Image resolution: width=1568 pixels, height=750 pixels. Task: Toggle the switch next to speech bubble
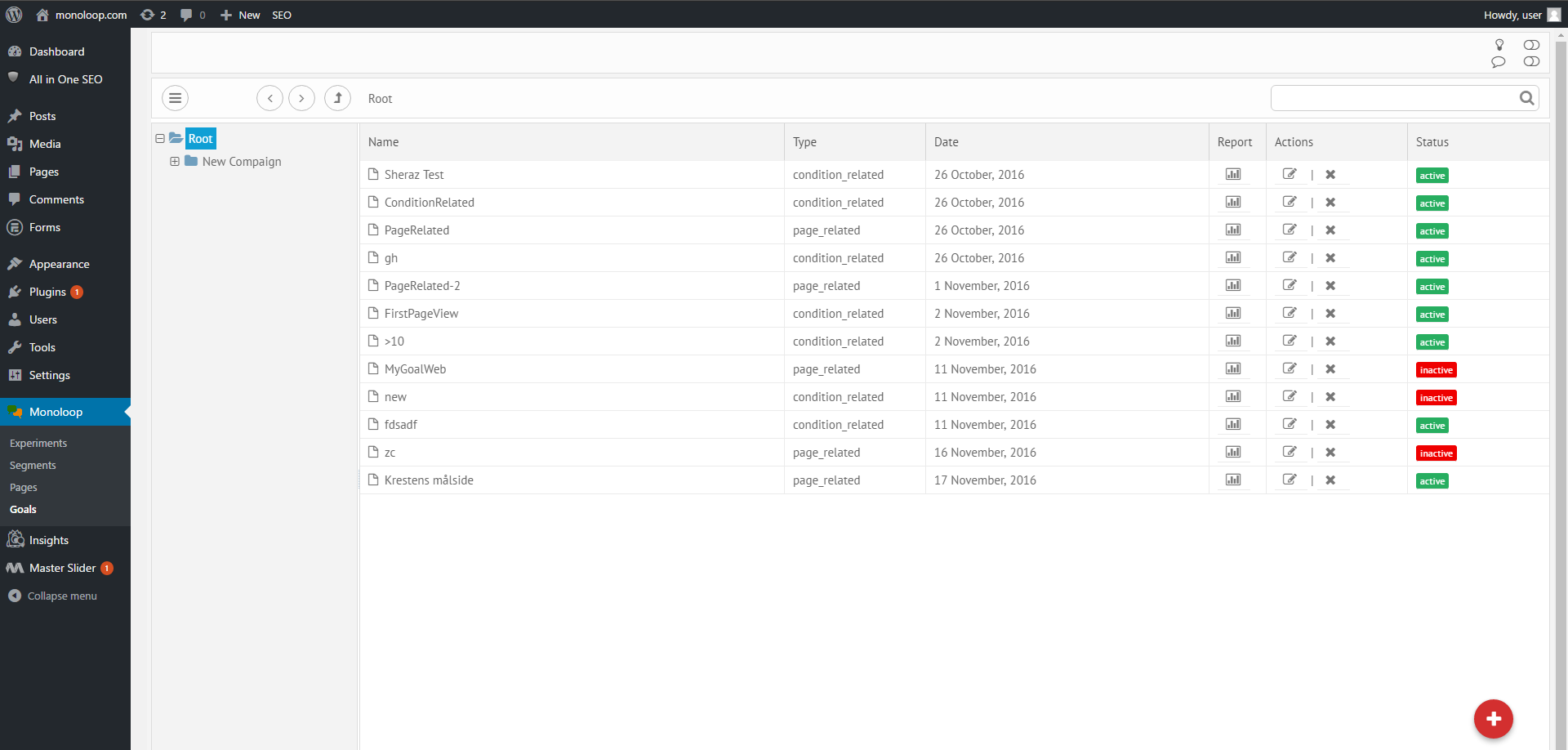1531,61
